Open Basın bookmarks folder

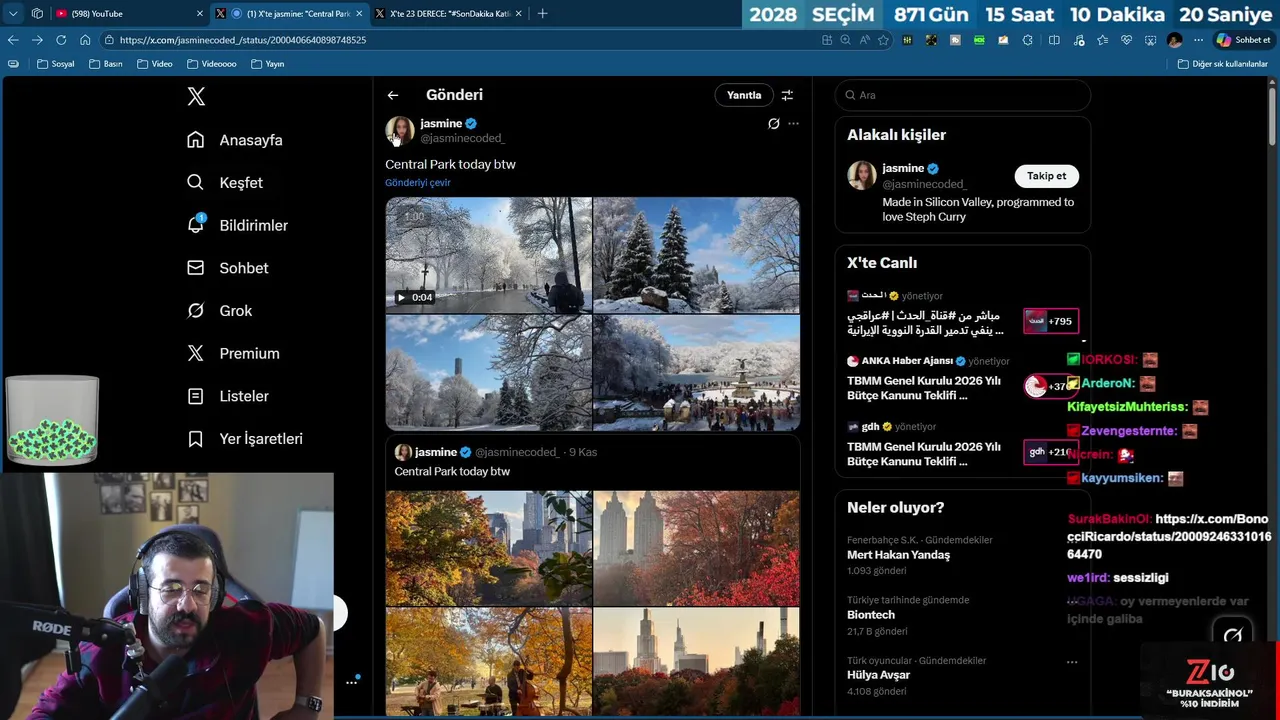point(106,64)
